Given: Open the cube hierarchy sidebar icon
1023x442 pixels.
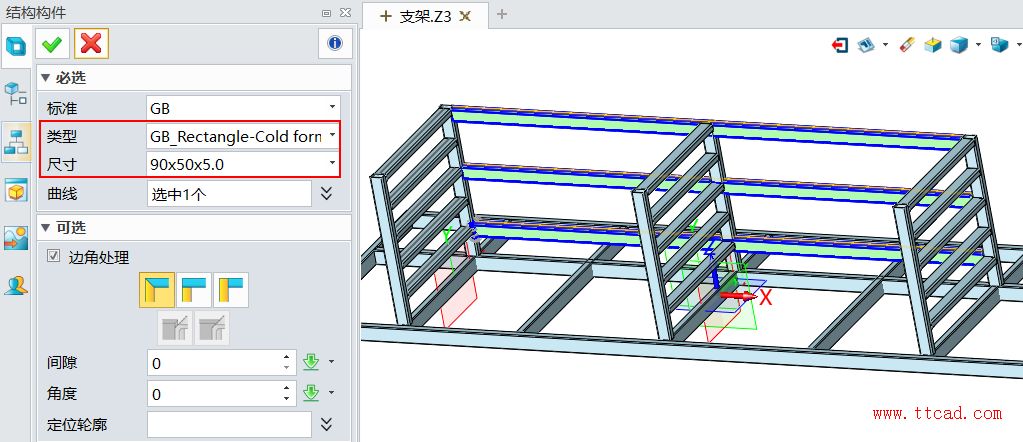Looking at the screenshot, I should (16, 95).
